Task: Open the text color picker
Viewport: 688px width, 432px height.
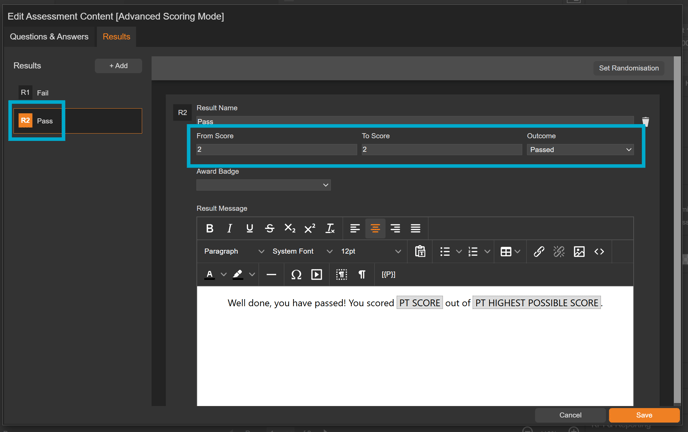Action: pos(210,275)
